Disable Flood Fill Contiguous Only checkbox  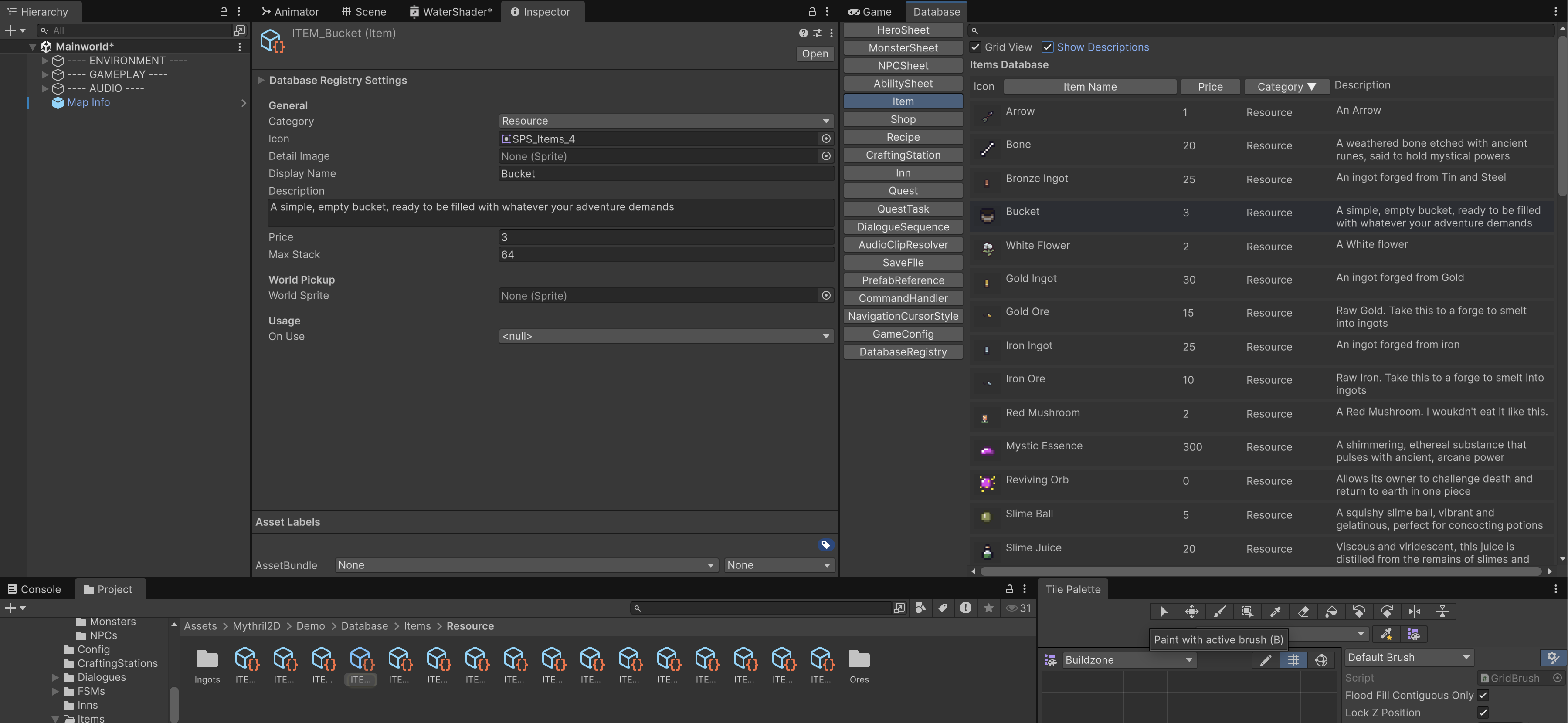1483,695
